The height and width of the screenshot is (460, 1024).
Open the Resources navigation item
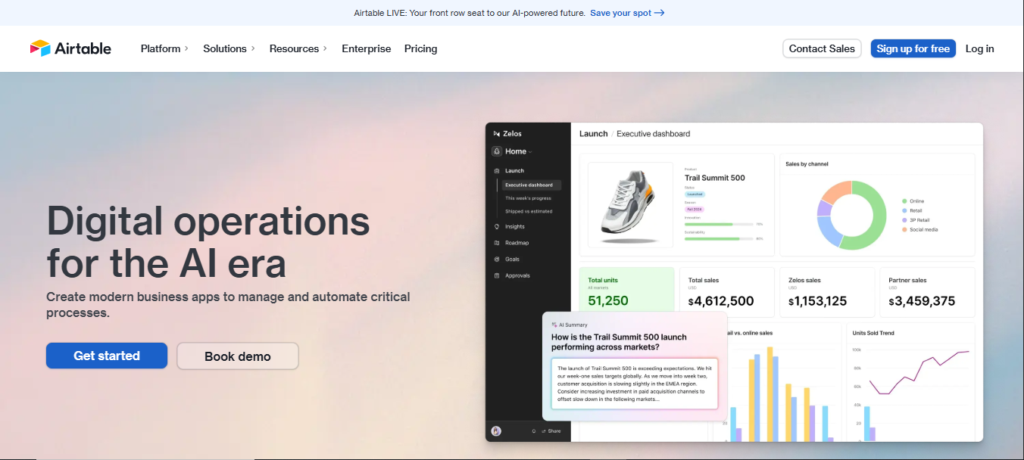(298, 48)
